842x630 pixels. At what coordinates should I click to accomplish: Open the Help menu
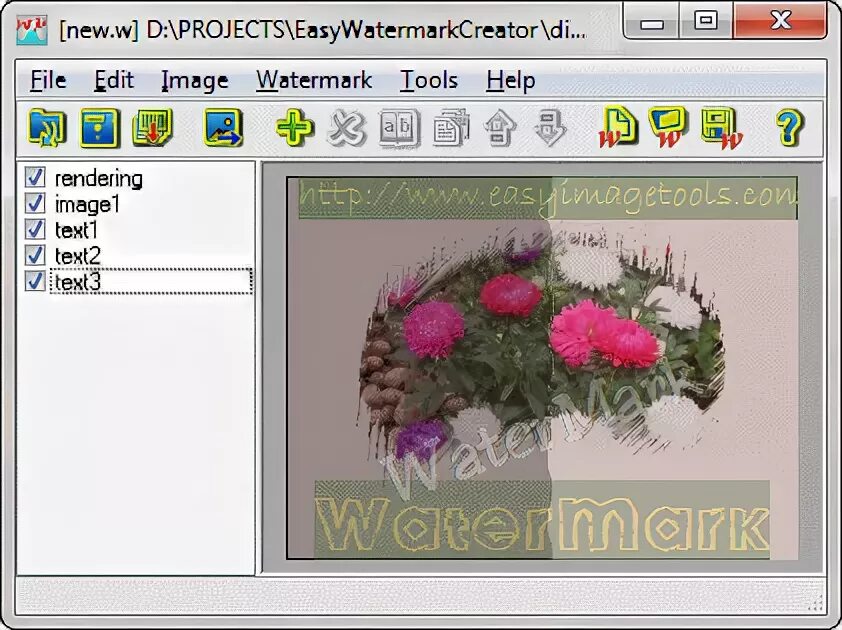point(511,81)
